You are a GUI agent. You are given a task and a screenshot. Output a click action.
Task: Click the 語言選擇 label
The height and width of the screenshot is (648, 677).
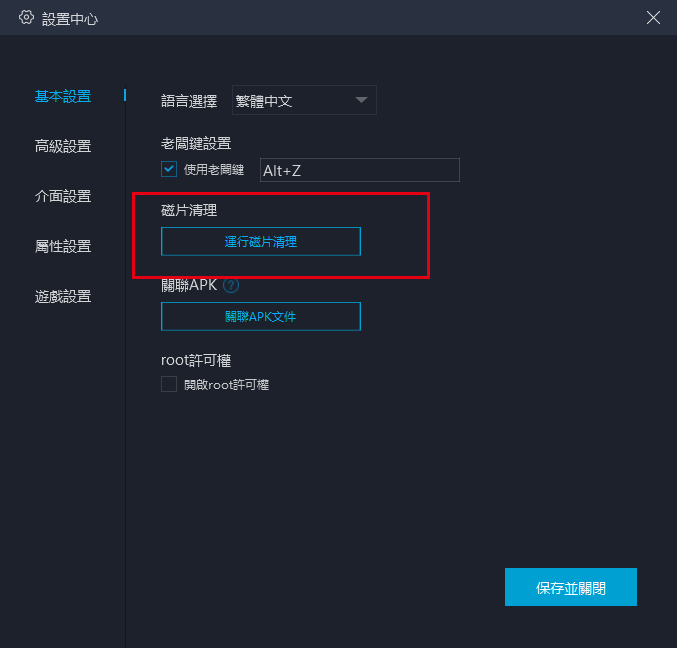[189, 101]
